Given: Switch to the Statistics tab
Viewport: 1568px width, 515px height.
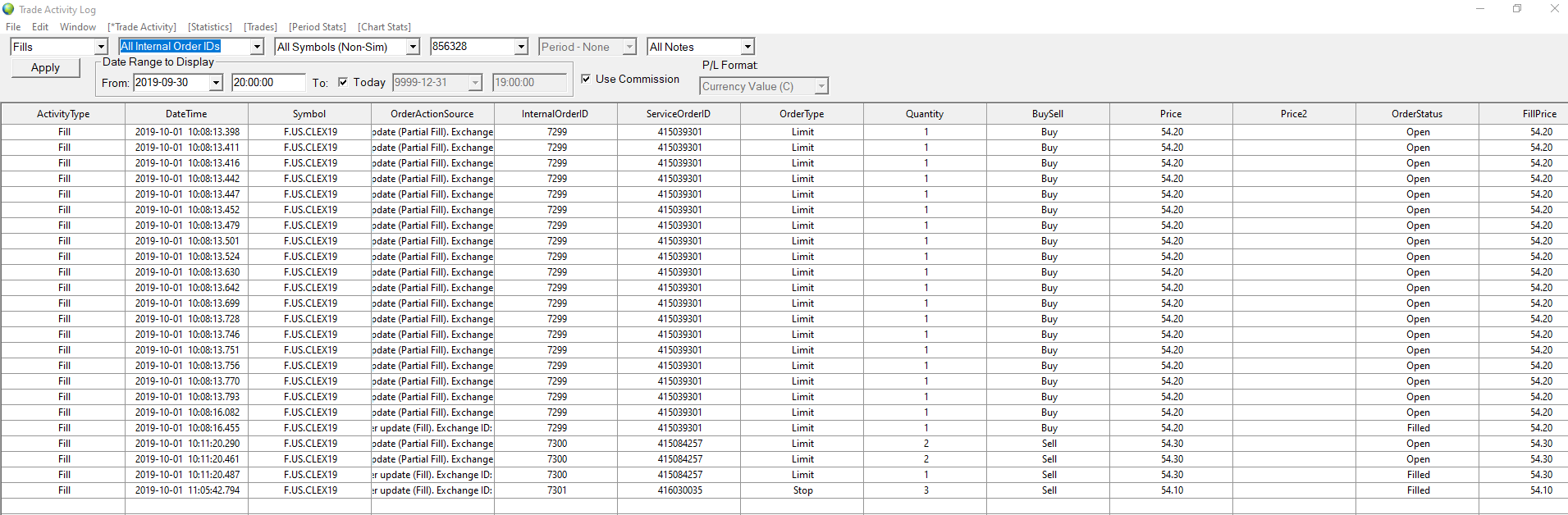Looking at the screenshot, I should 210,27.
